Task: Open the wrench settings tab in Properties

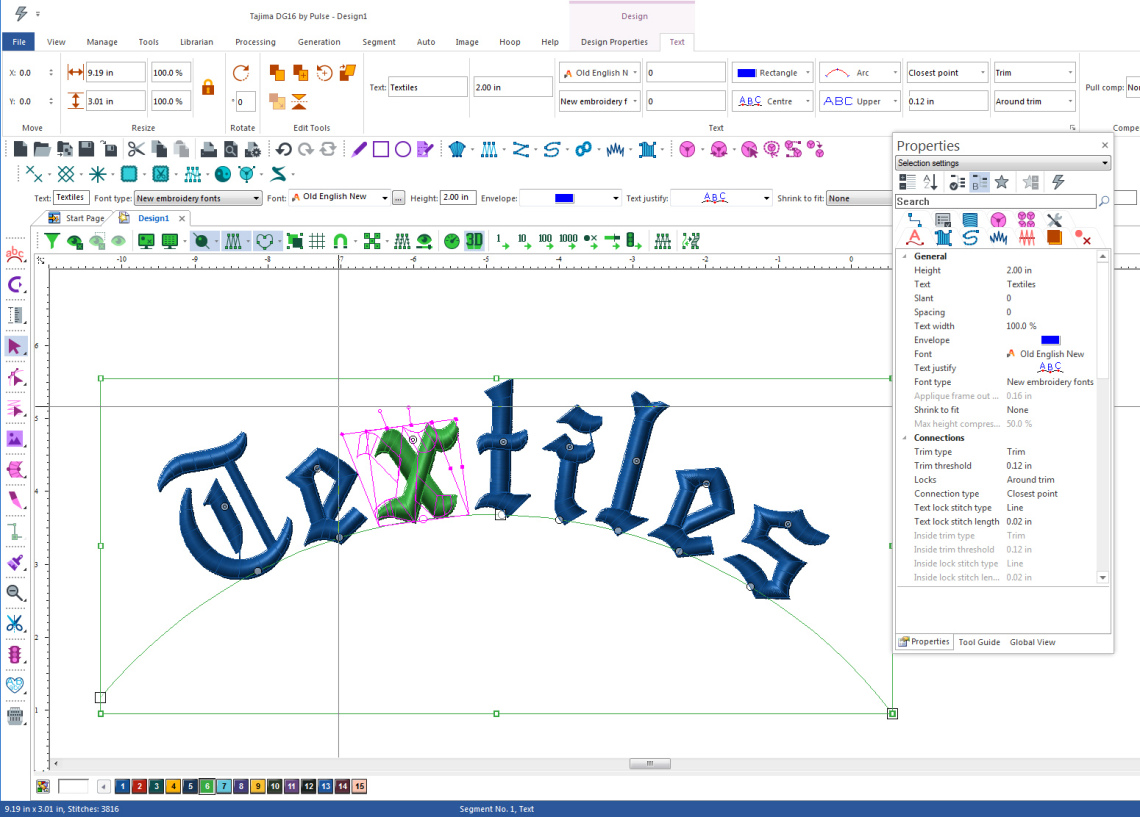Action: tap(1054, 220)
